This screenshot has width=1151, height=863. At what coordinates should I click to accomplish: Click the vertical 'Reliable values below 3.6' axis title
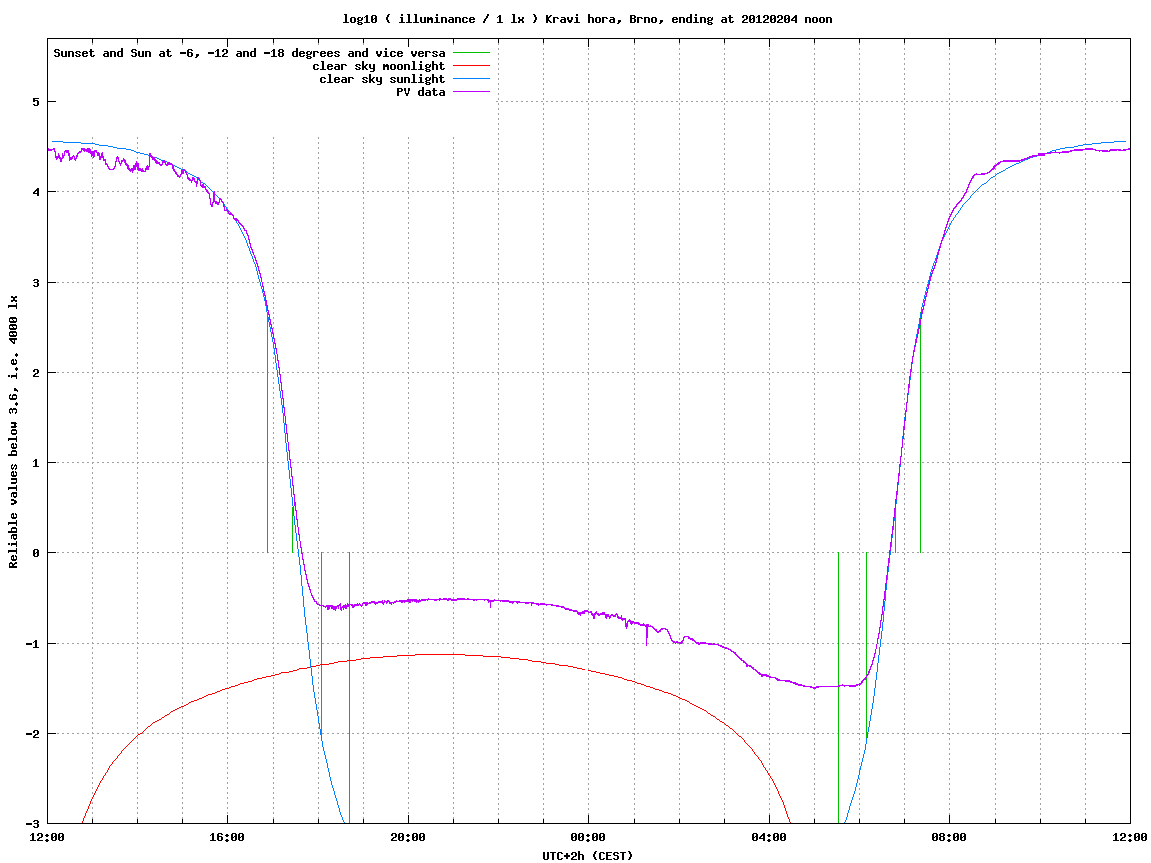(13, 432)
